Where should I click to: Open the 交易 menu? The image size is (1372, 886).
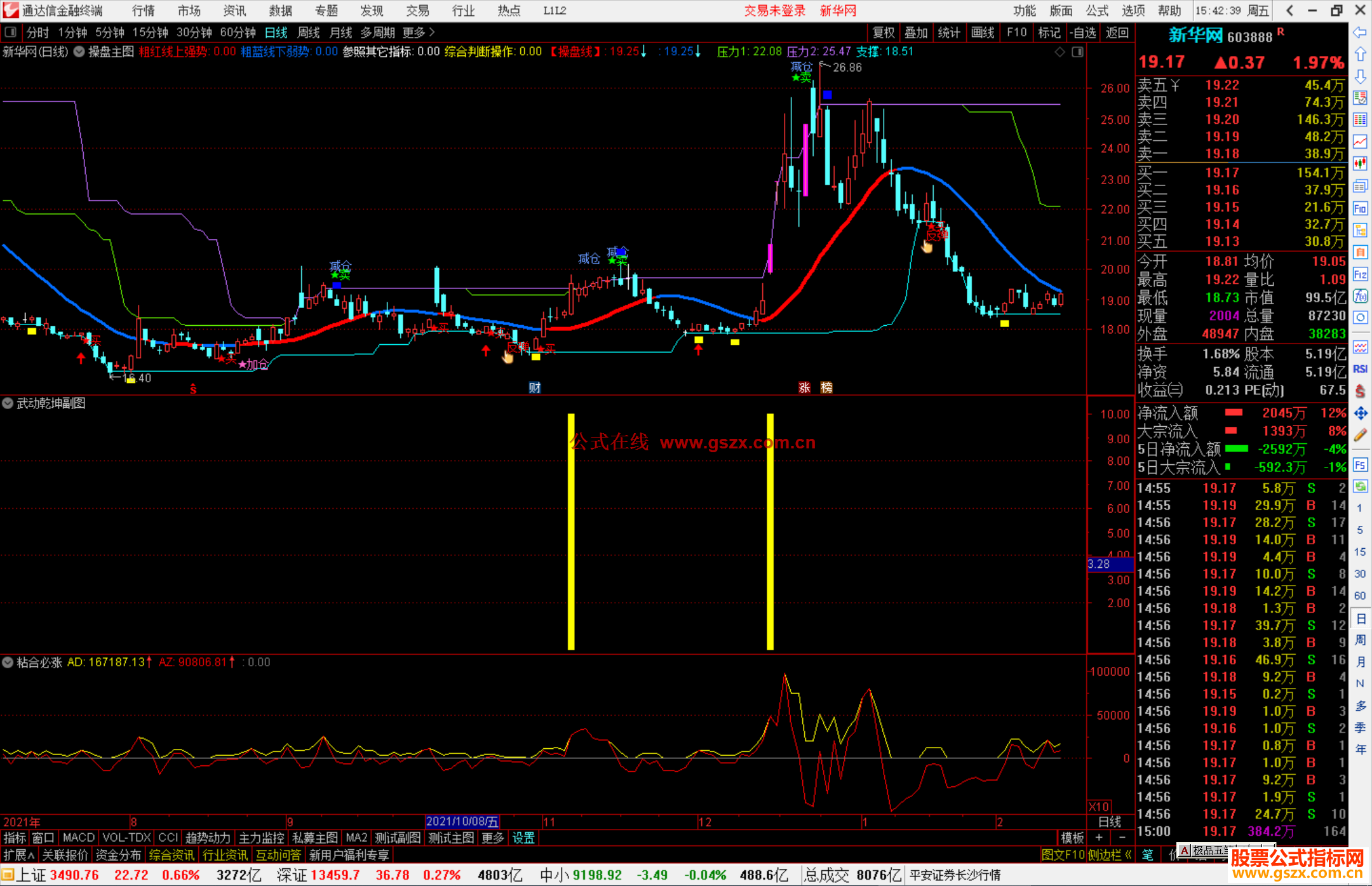(x=417, y=11)
